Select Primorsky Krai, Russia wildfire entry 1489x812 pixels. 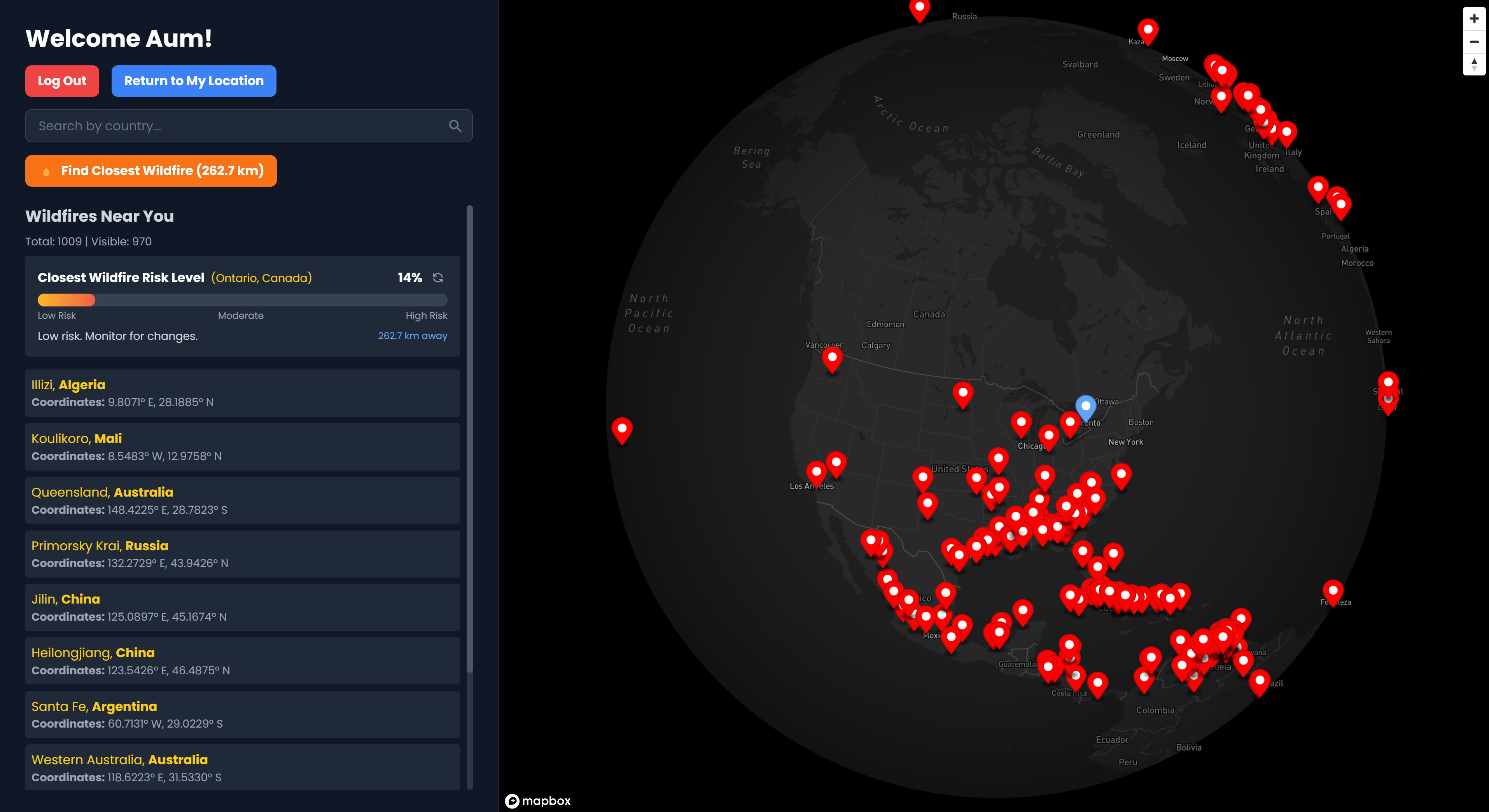pos(242,554)
